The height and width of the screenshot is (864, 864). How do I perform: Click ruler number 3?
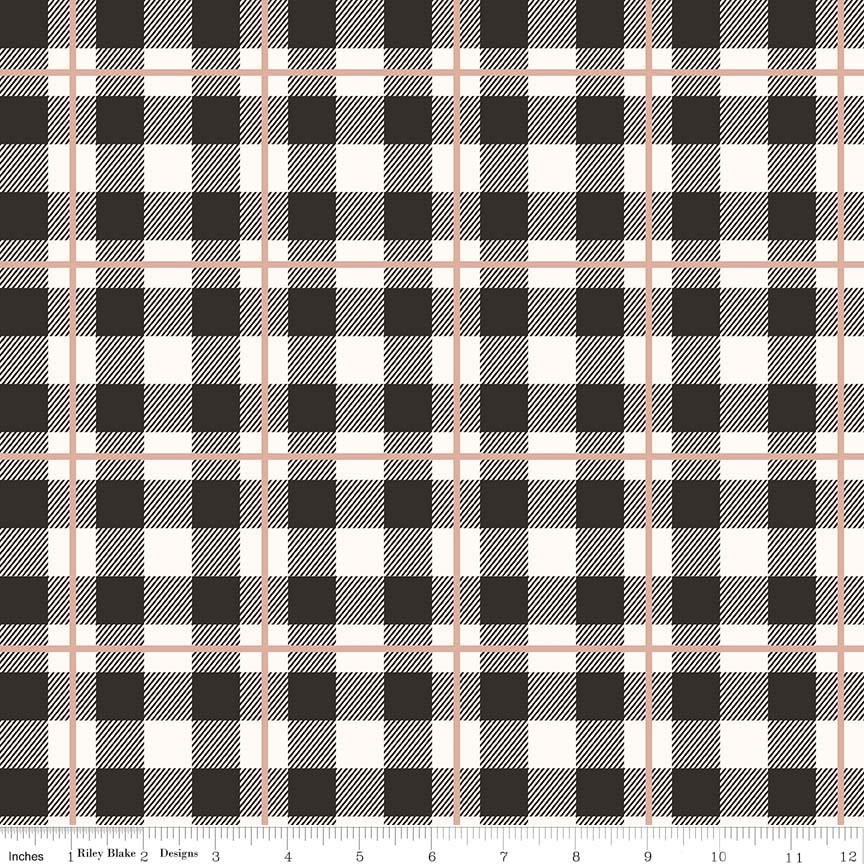pos(215,857)
